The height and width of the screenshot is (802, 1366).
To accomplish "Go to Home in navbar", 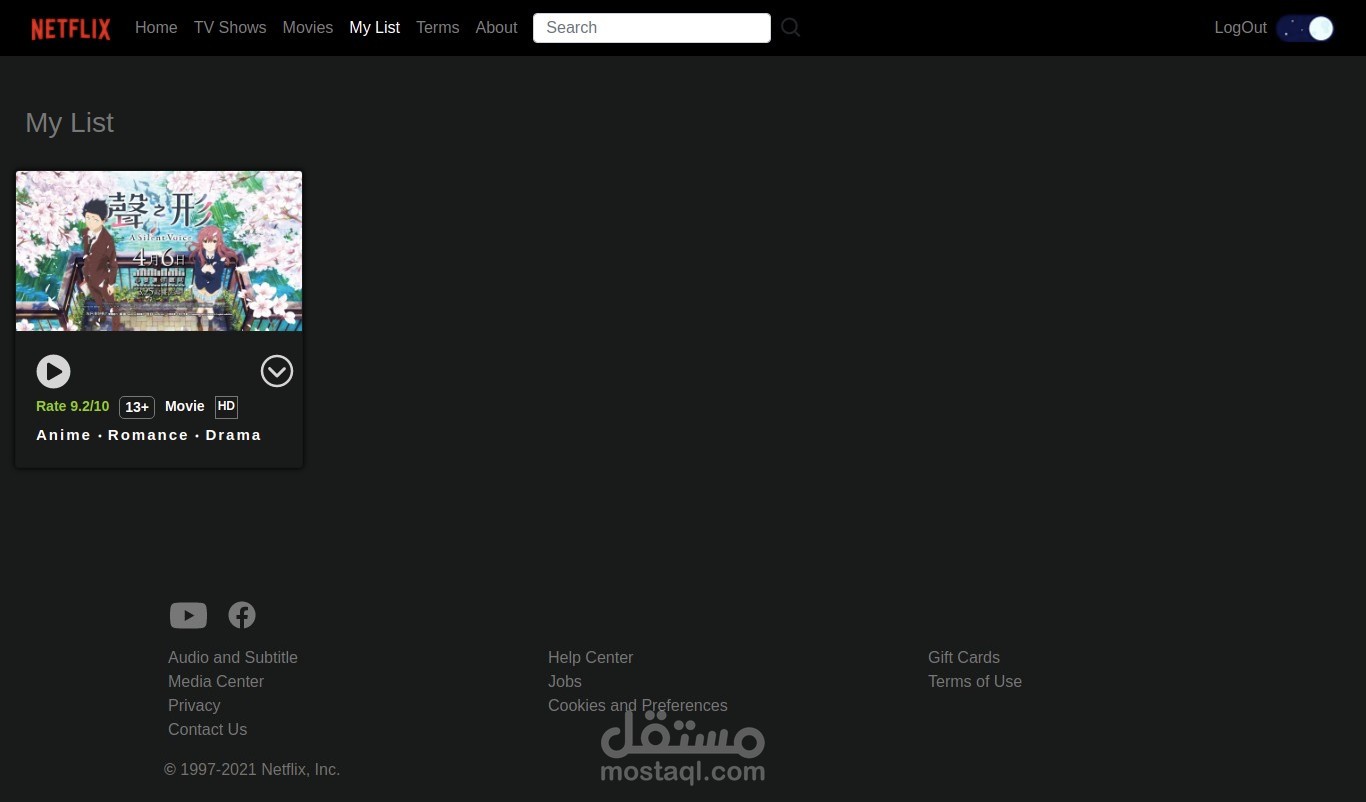I will [156, 28].
